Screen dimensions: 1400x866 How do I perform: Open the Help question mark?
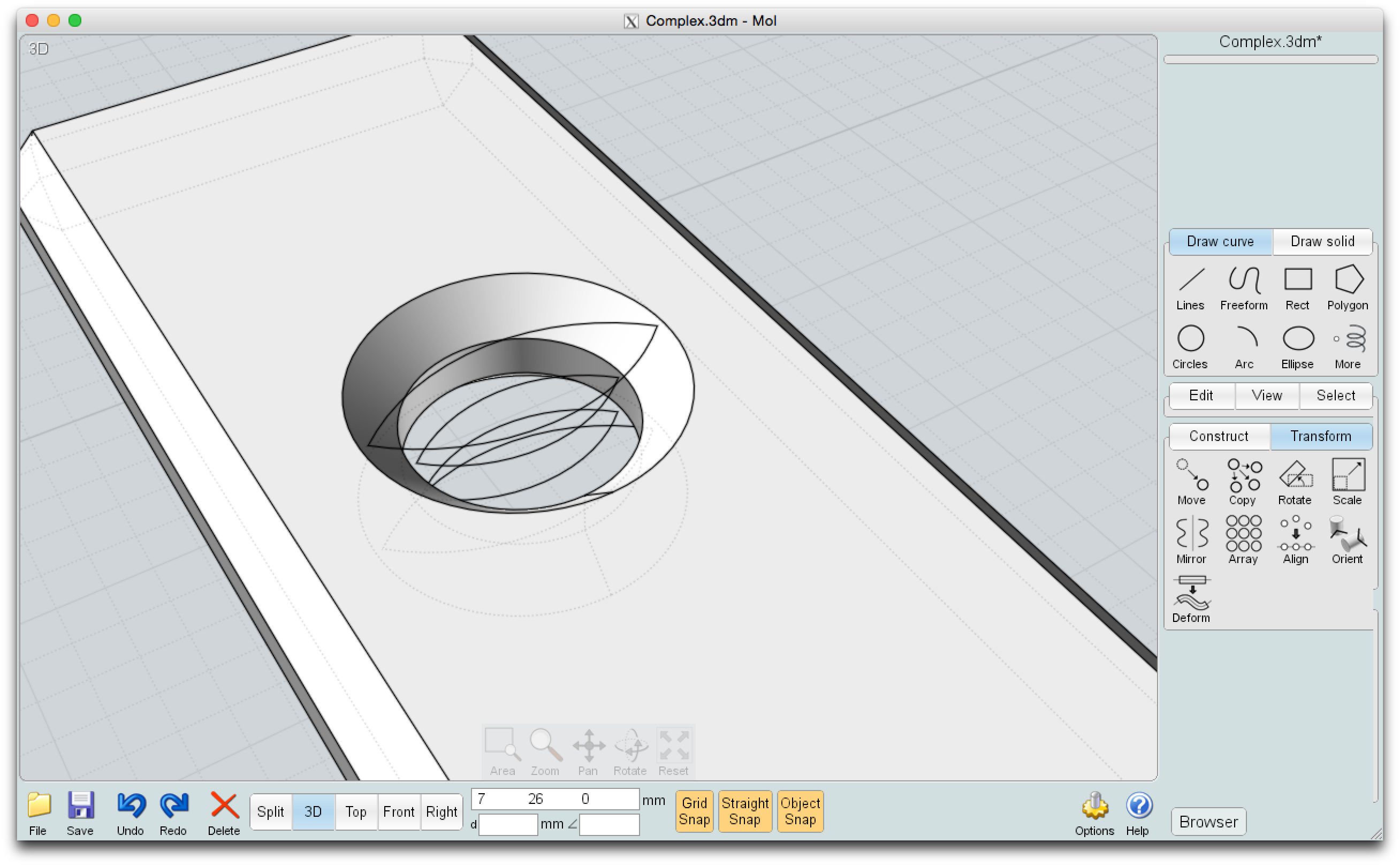pyautogui.click(x=1138, y=814)
